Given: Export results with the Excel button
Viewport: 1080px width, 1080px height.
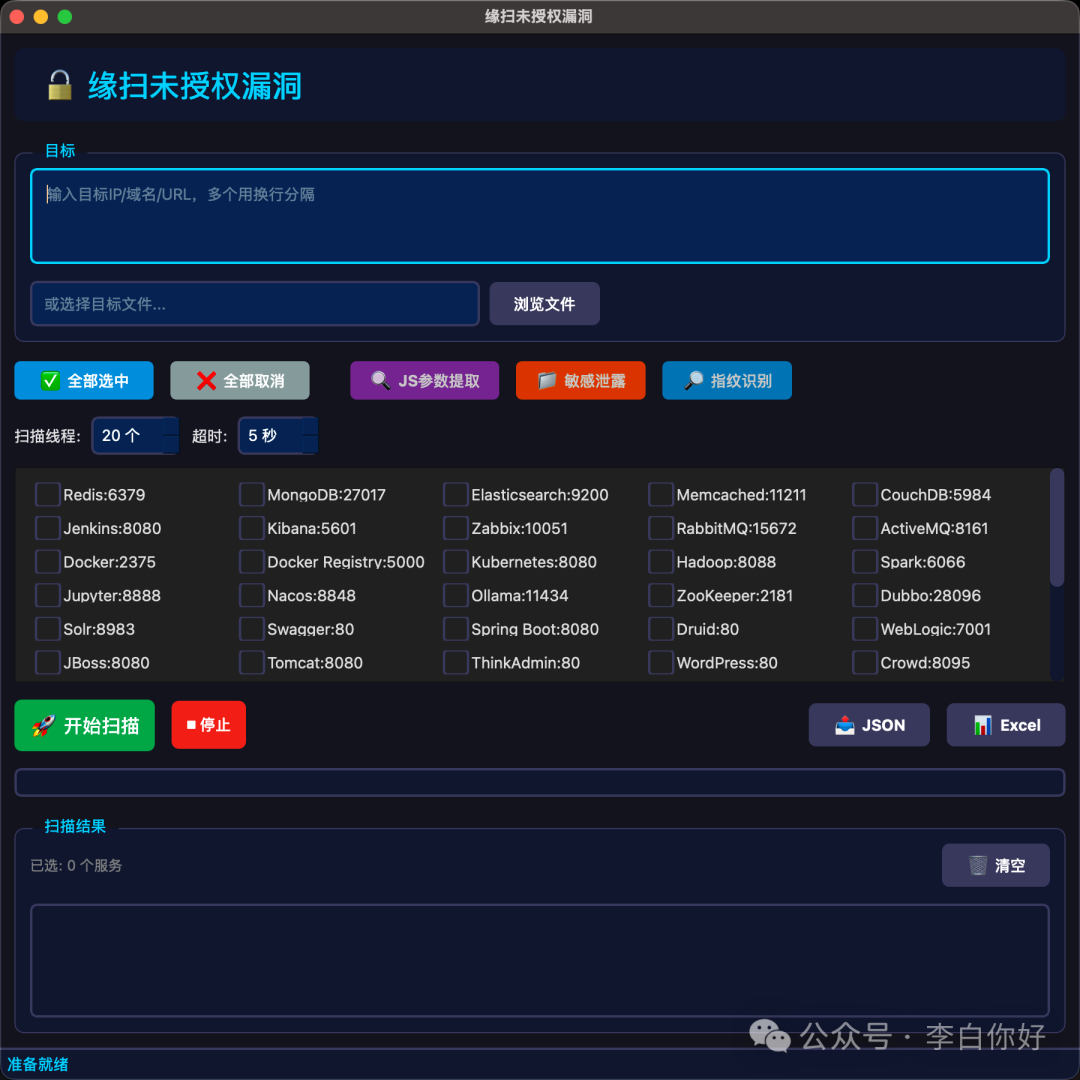Looking at the screenshot, I should pyautogui.click(x=1006, y=725).
